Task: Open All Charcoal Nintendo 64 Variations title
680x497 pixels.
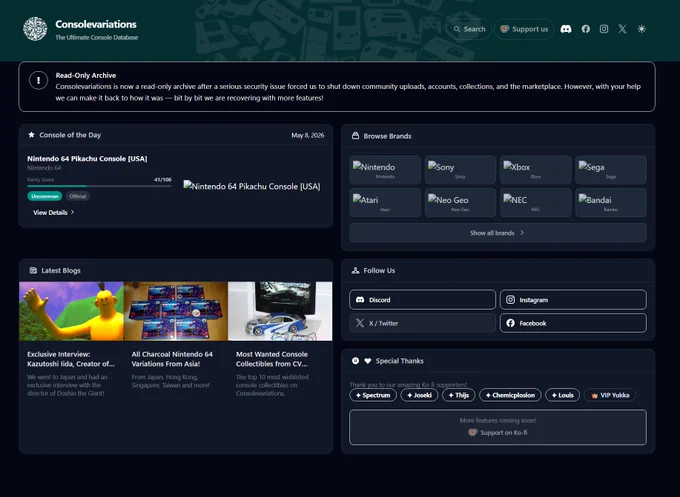Action: click(172, 359)
